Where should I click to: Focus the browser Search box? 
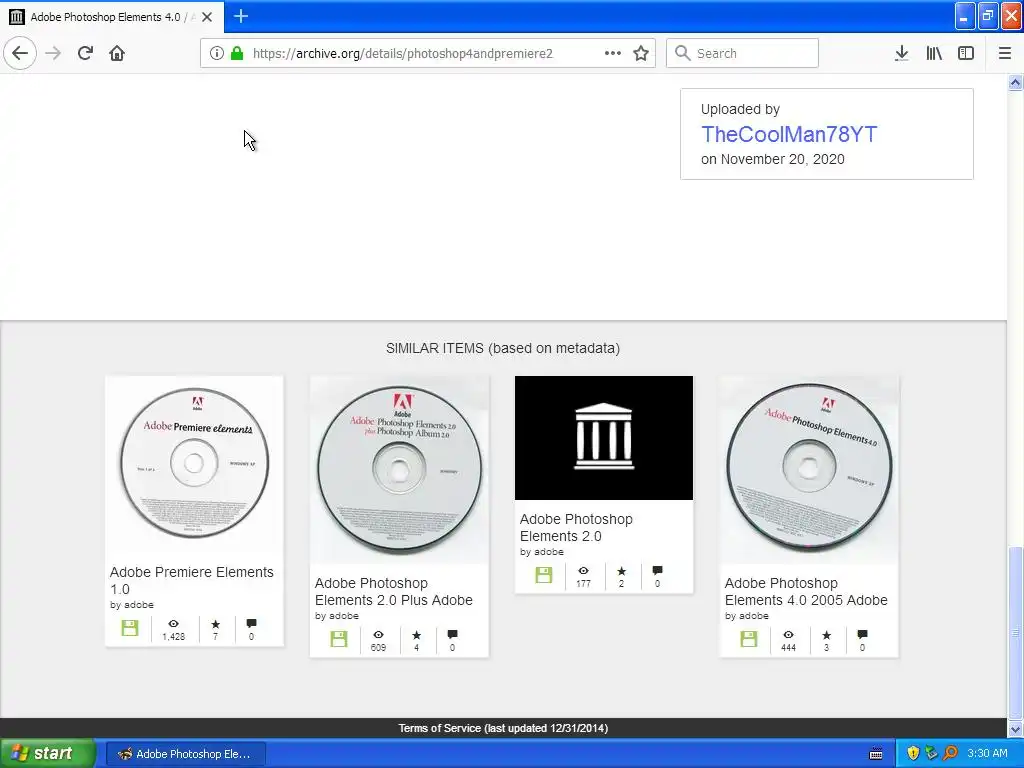[742, 53]
